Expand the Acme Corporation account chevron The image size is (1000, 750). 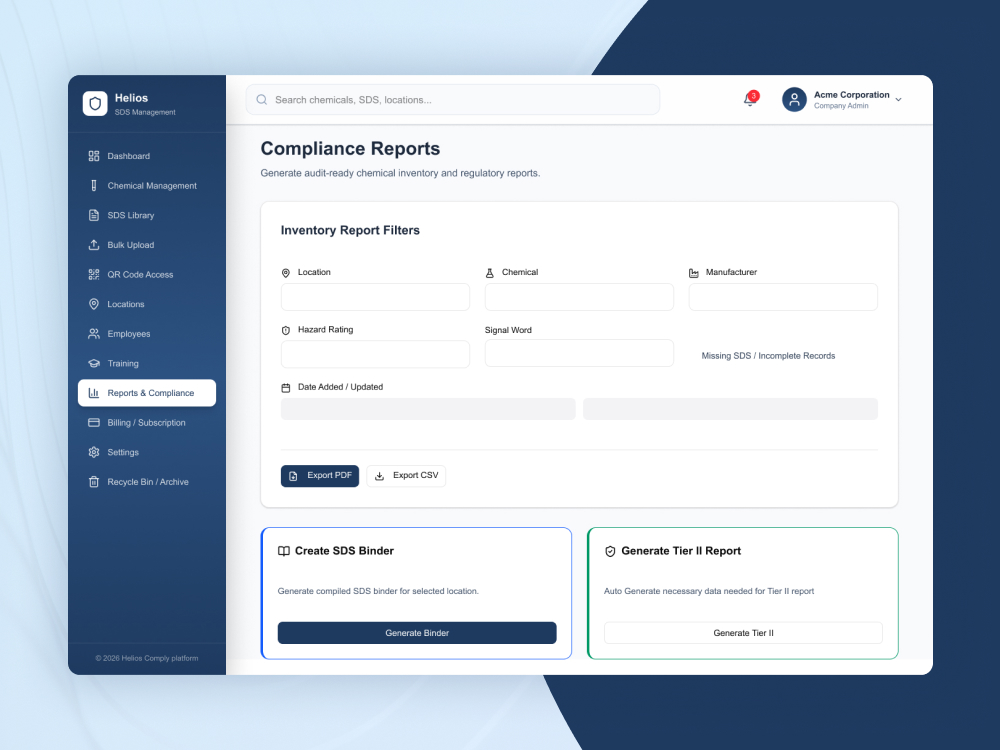click(x=898, y=100)
